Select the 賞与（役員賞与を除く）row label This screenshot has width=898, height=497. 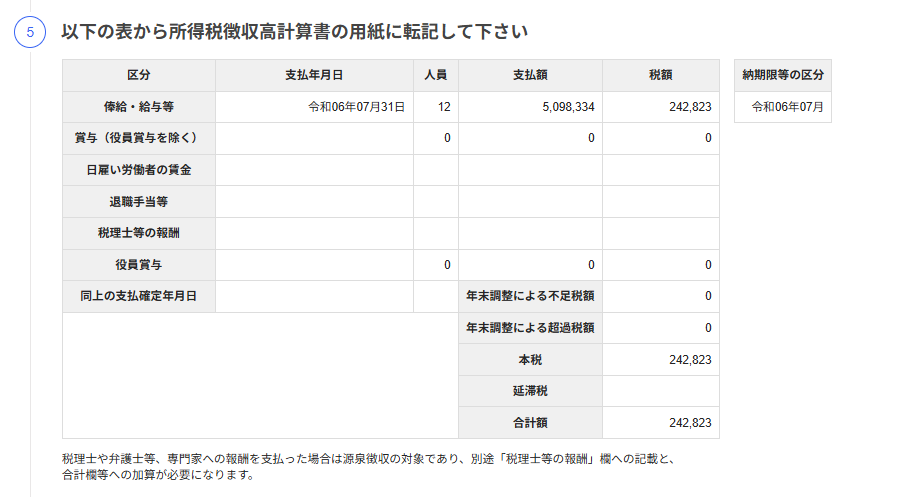[x=139, y=138]
